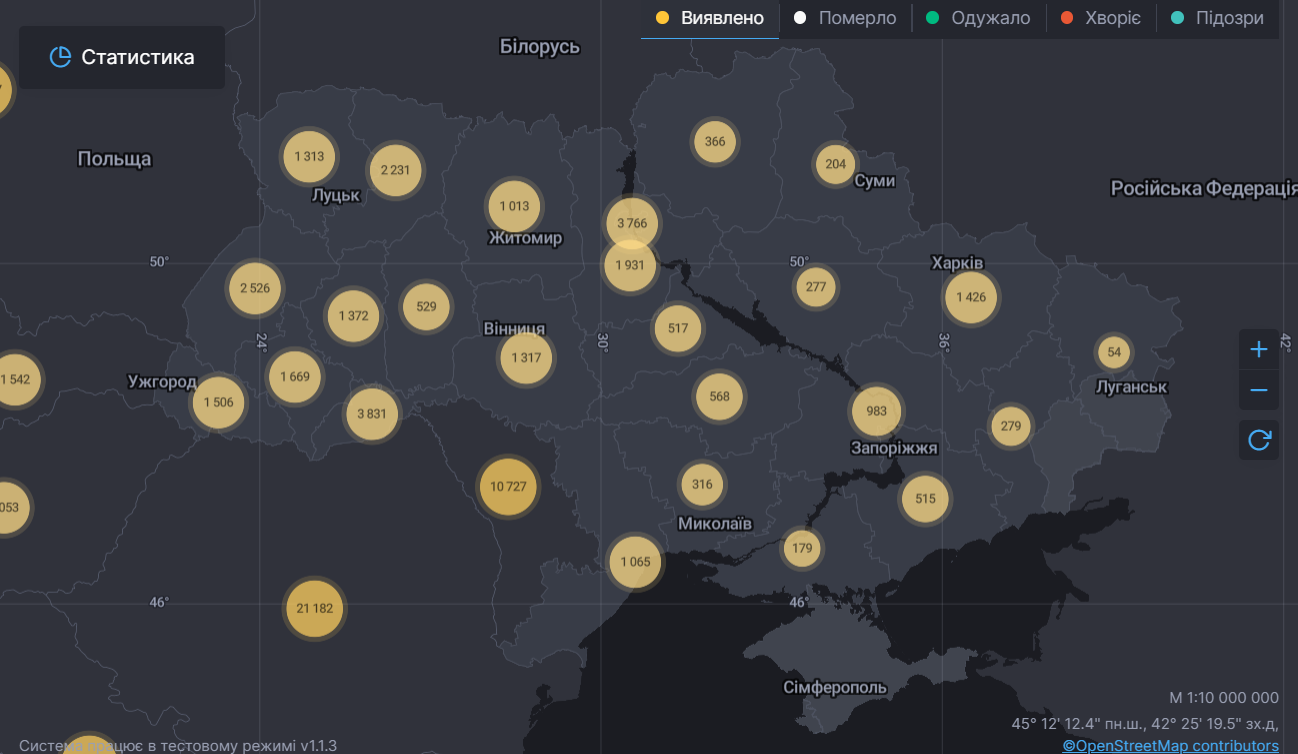Viewport: 1298px width, 754px height.
Task: Select the 1 313 marker near Луцьк
Action: tap(309, 156)
